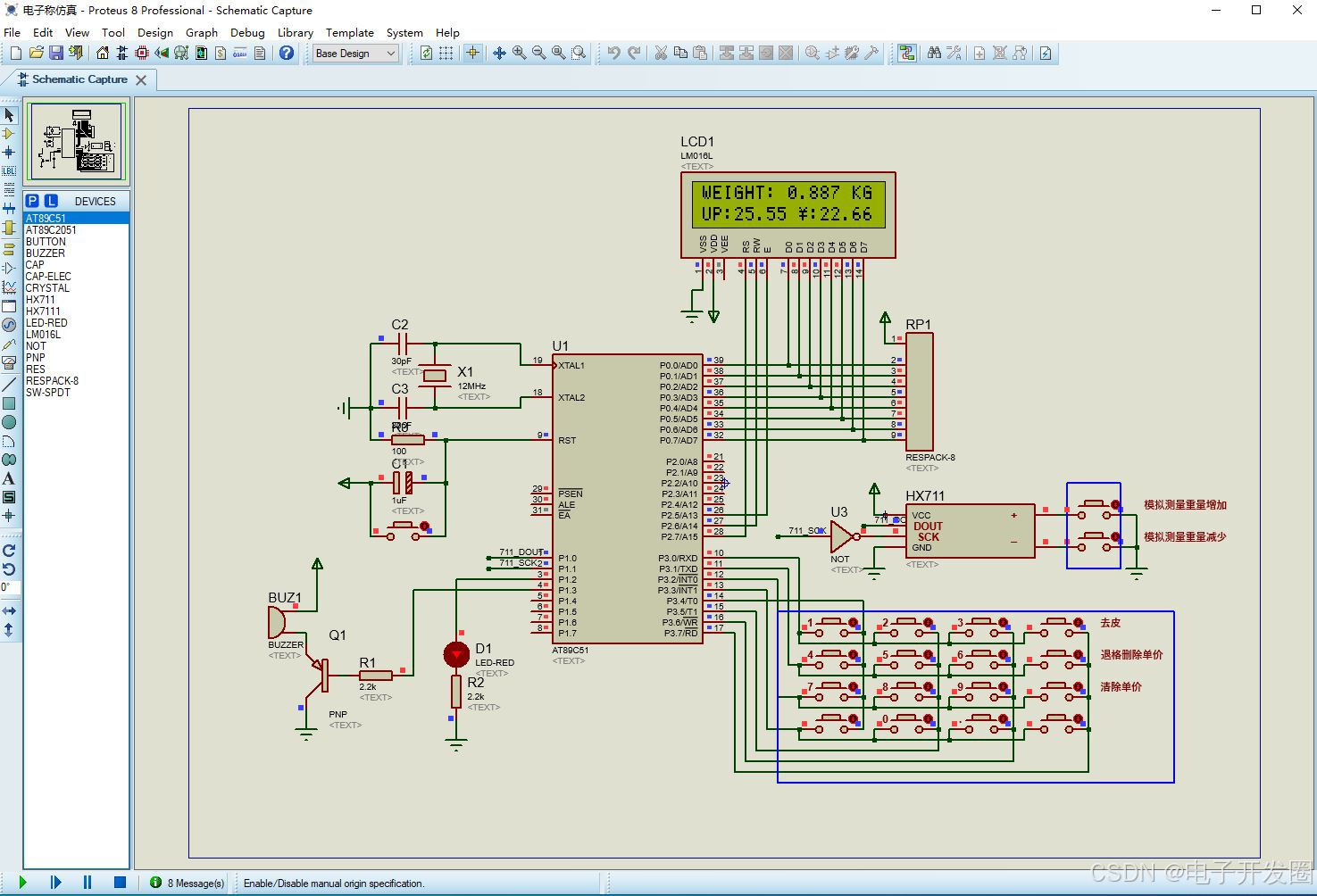This screenshot has height=896, width=1317.
Task: Click the schematic overview thumbnail
Action: (77, 142)
